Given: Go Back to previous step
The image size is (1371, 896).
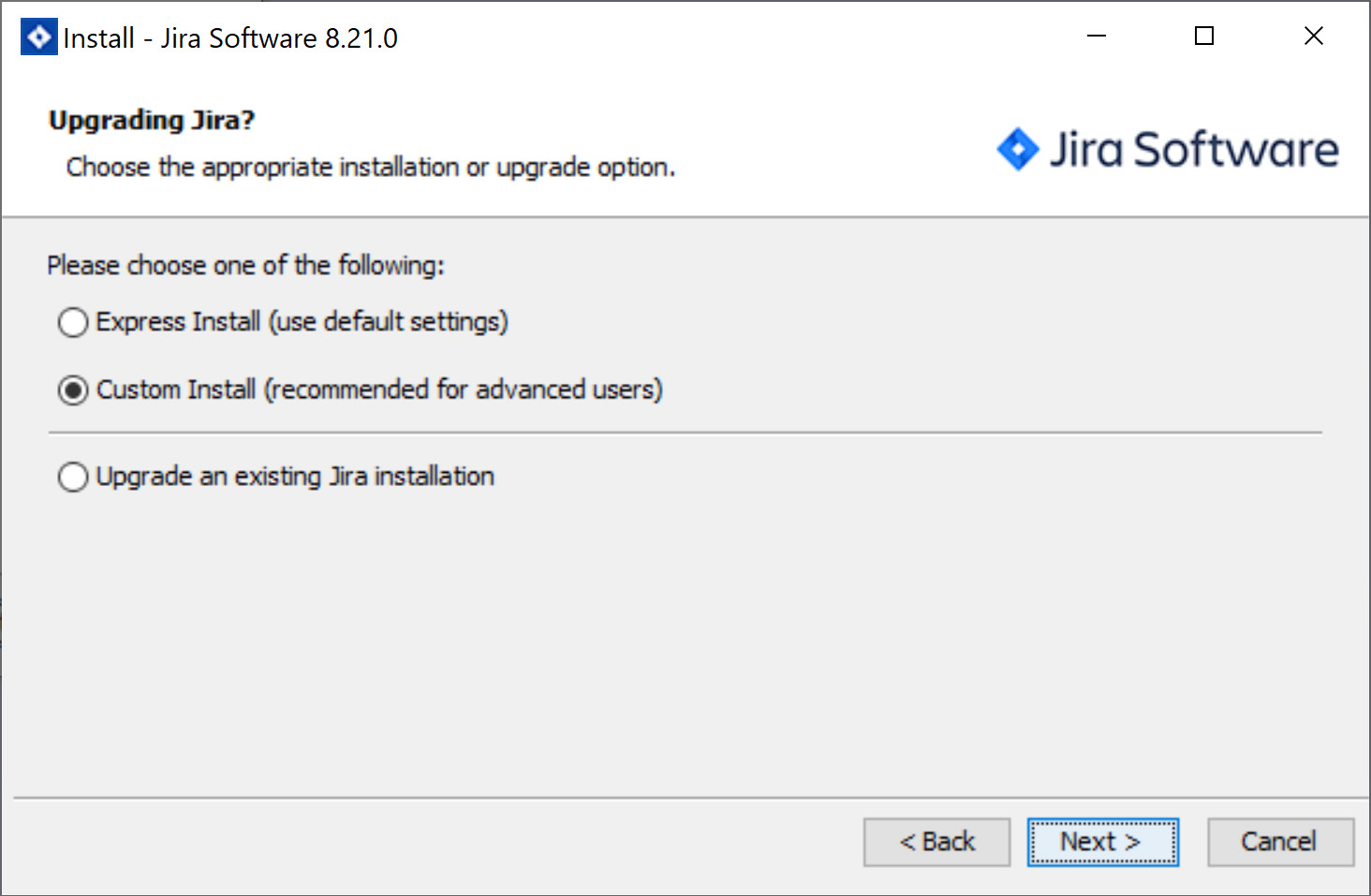Looking at the screenshot, I should 936,842.
